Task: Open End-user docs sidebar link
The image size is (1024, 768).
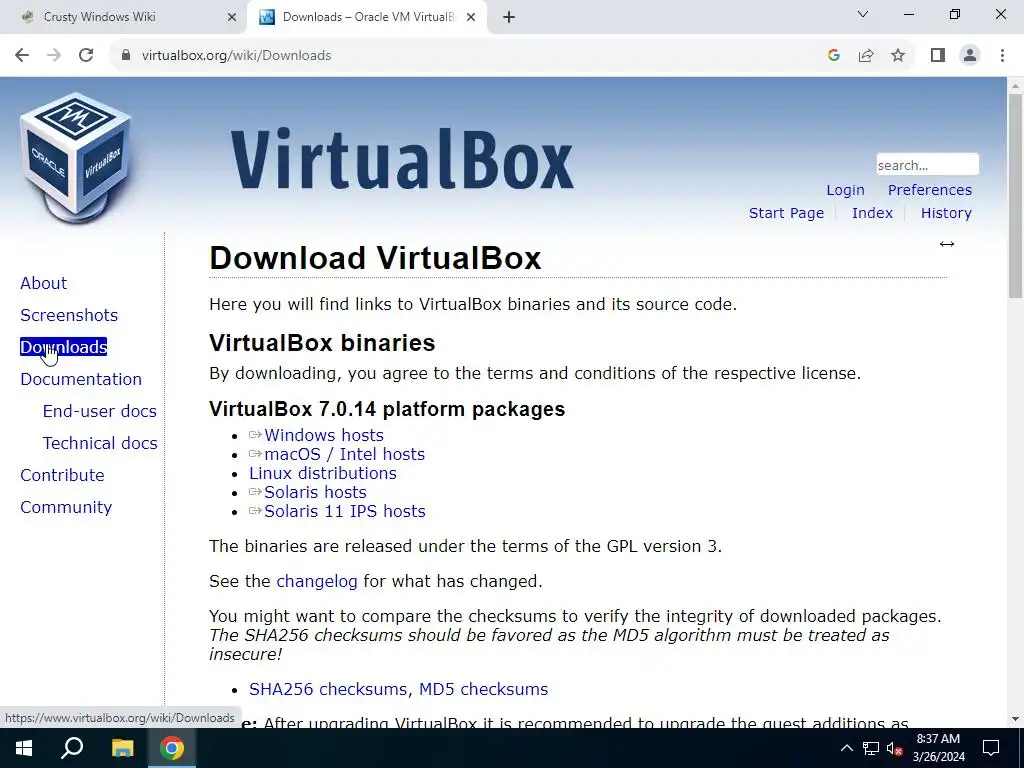Action: (100, 411)
